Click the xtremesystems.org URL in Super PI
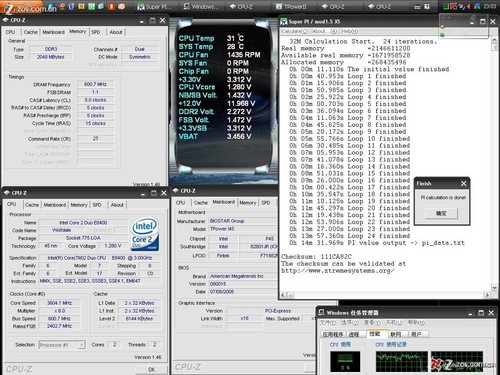This screenshot has width=500, height=375. pyautogui.click(x=338, y=271)
